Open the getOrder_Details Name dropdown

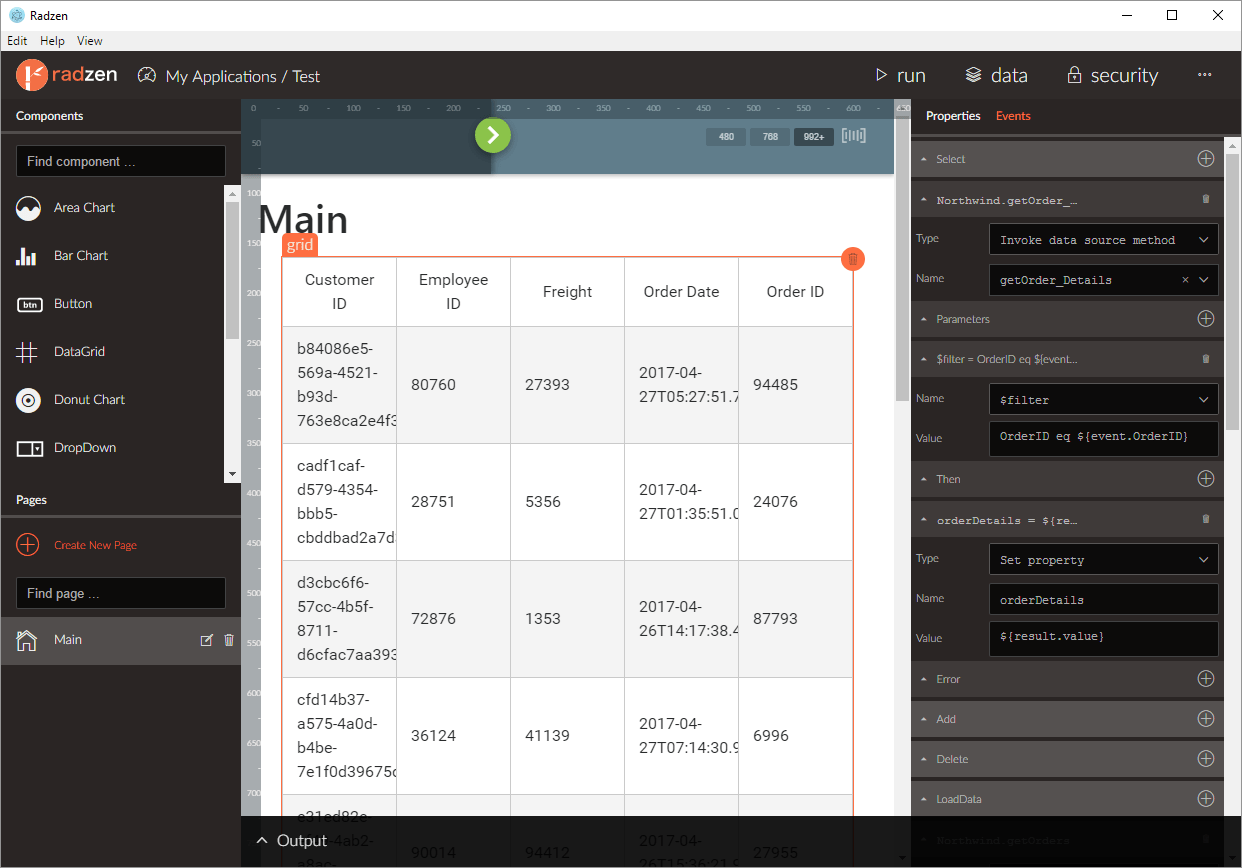[1204, 280]
